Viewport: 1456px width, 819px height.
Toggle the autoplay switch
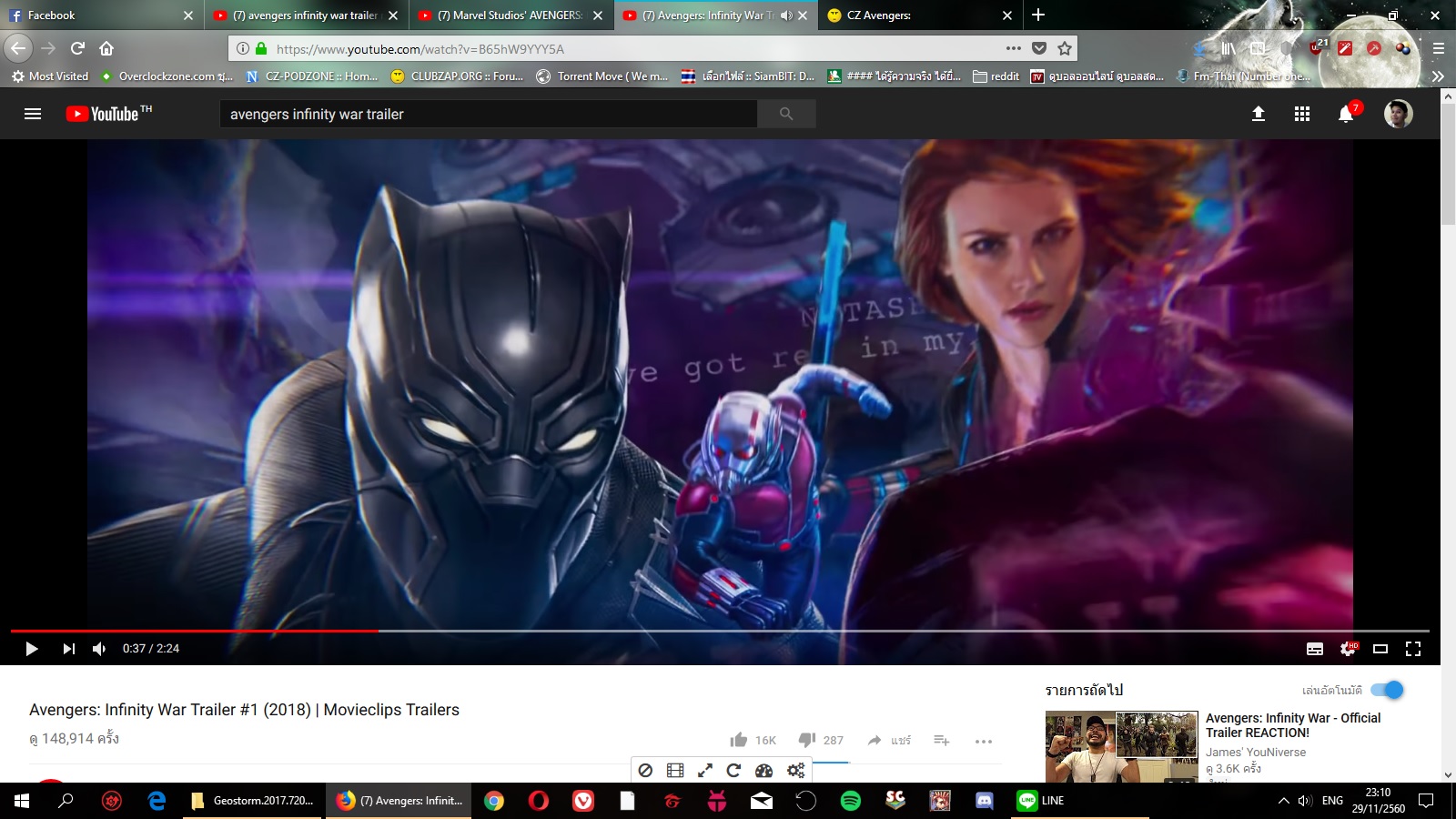pos(1387,690)
